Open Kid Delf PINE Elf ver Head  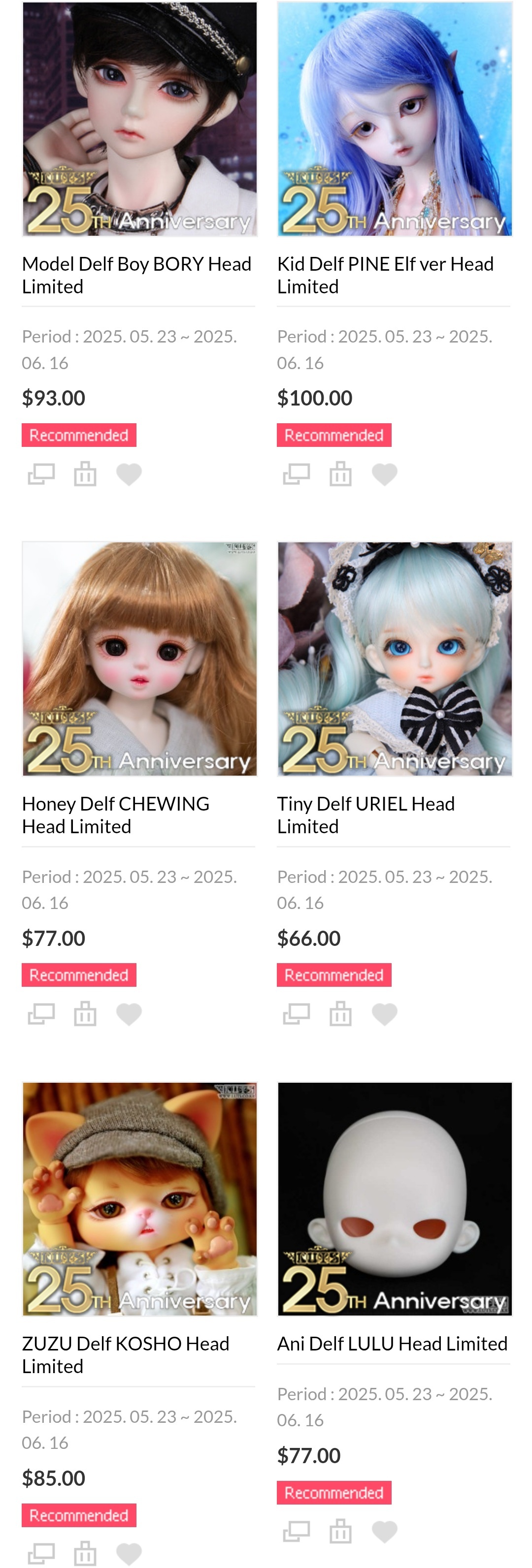(x=385, y=275)
